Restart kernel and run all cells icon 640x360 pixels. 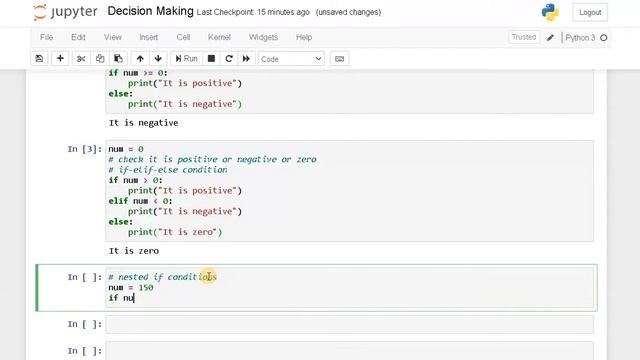point(246,59)
